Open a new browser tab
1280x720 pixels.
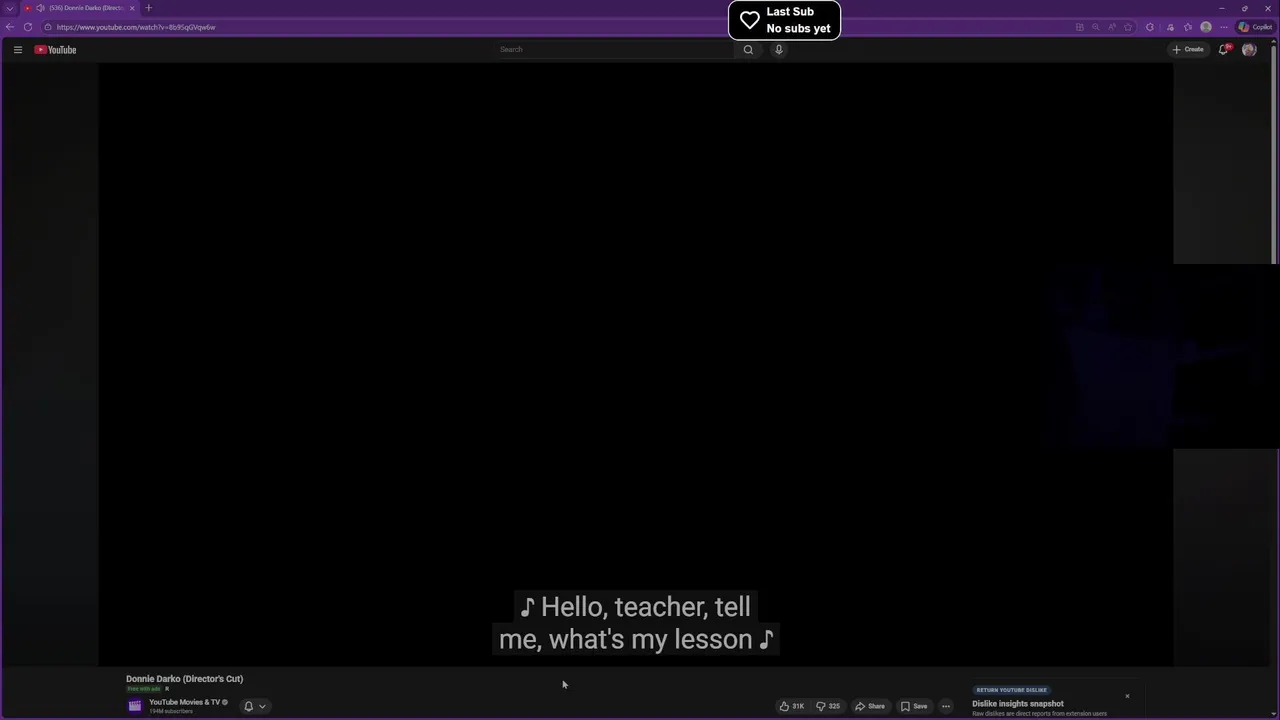pos(148,8)
